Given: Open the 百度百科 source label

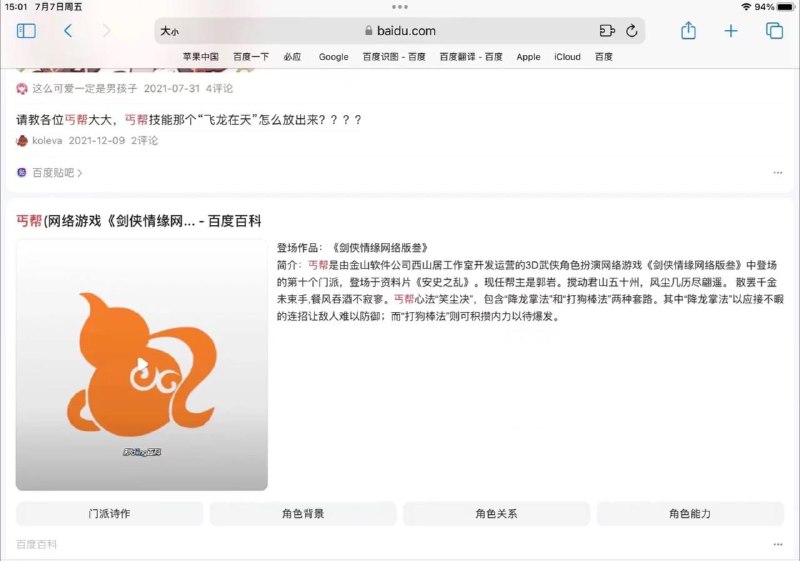Looking at the screenshot, I should coord(36,545).
